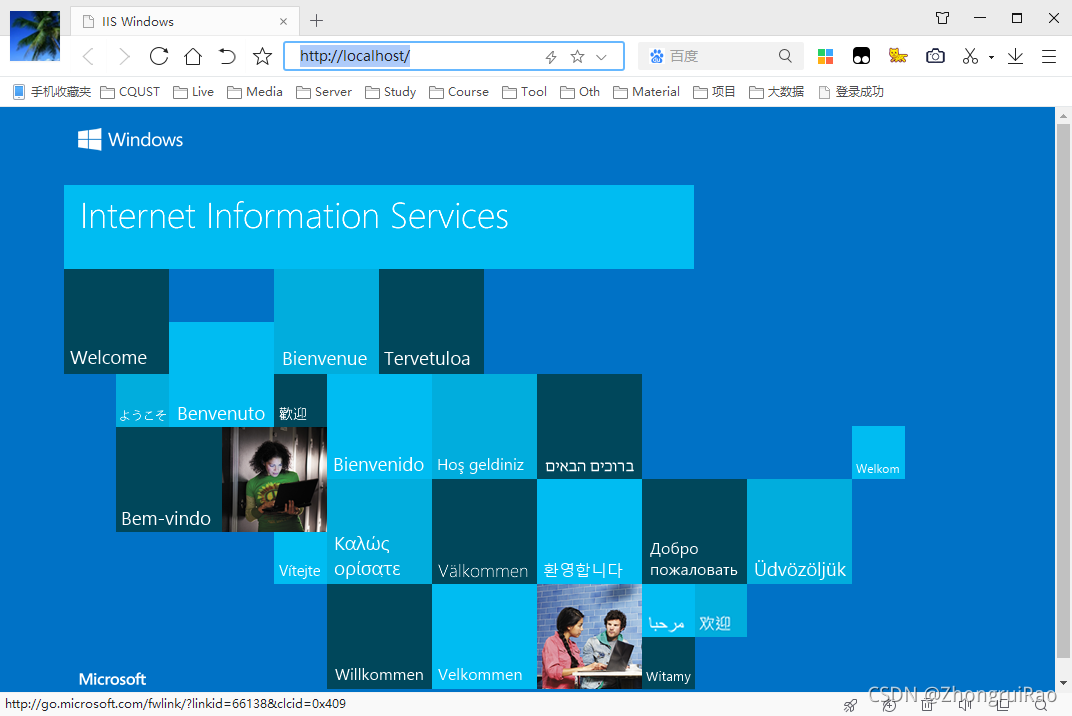The width and height of the screenshot is (1072, 716).
Task: Click the scissors tool icon
Action: (x=970, y=56)
